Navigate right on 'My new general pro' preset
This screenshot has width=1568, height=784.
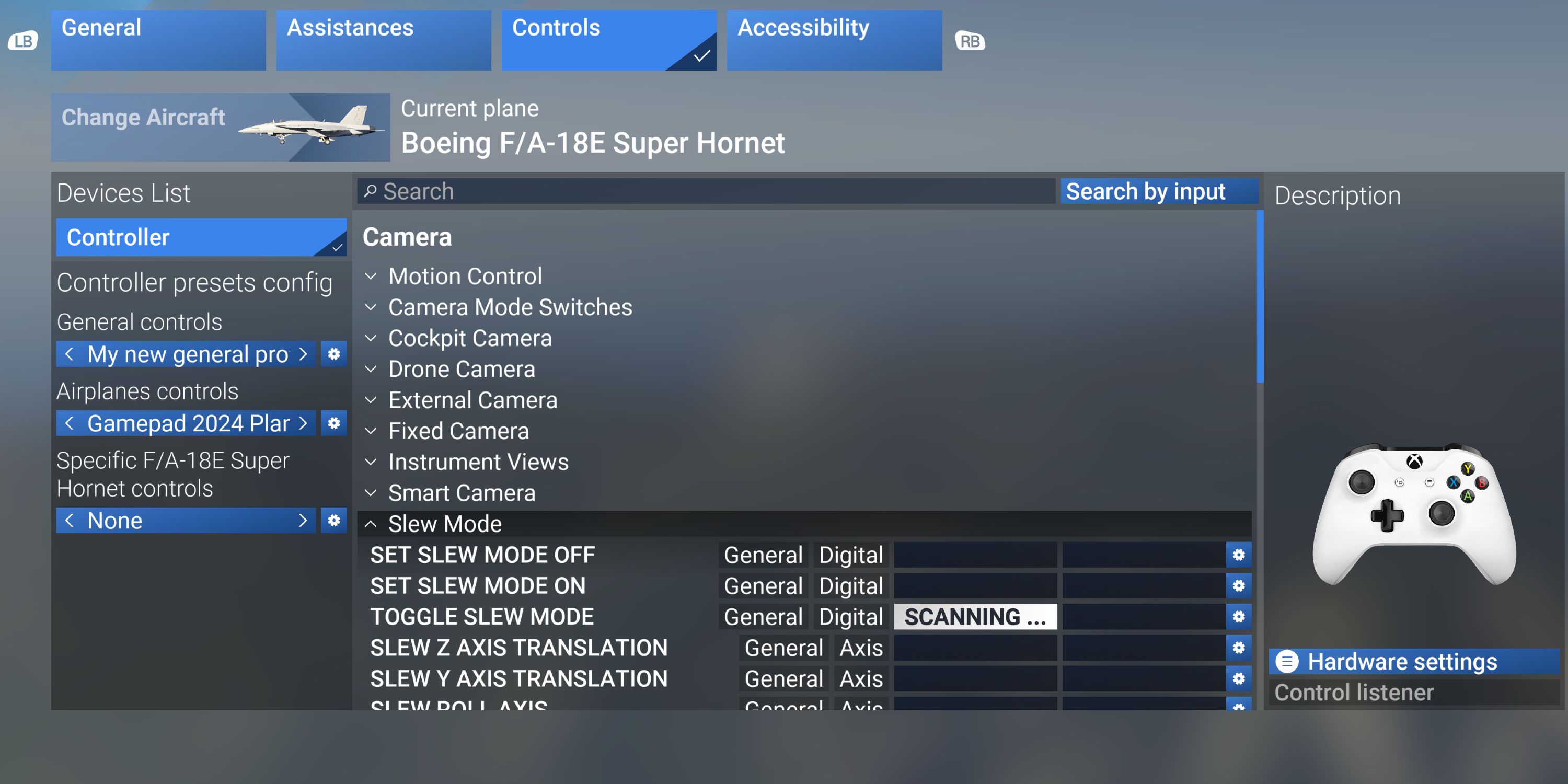305,354
